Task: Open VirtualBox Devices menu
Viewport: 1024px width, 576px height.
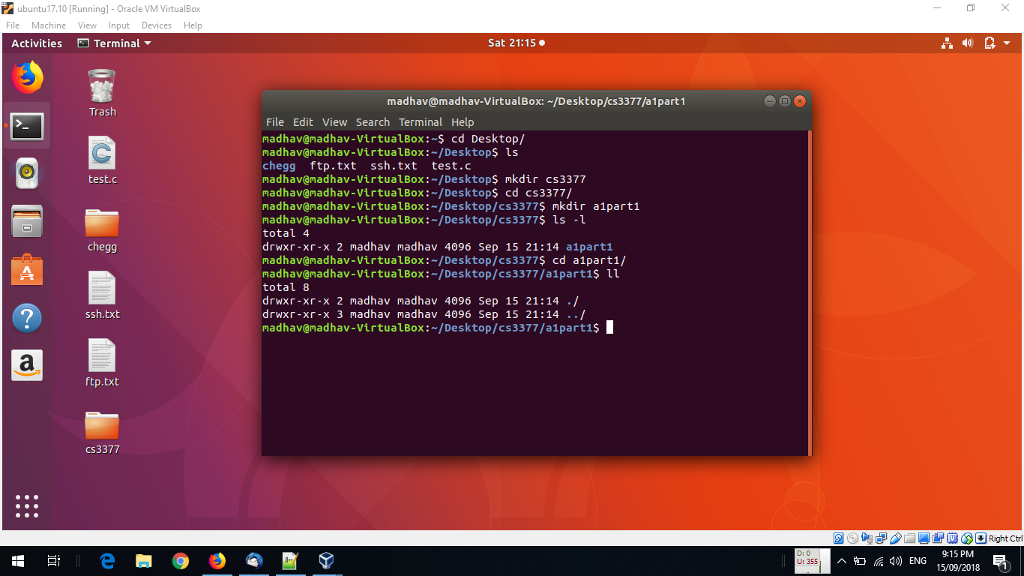Action: pyautogui.click(x=156, y=25)
